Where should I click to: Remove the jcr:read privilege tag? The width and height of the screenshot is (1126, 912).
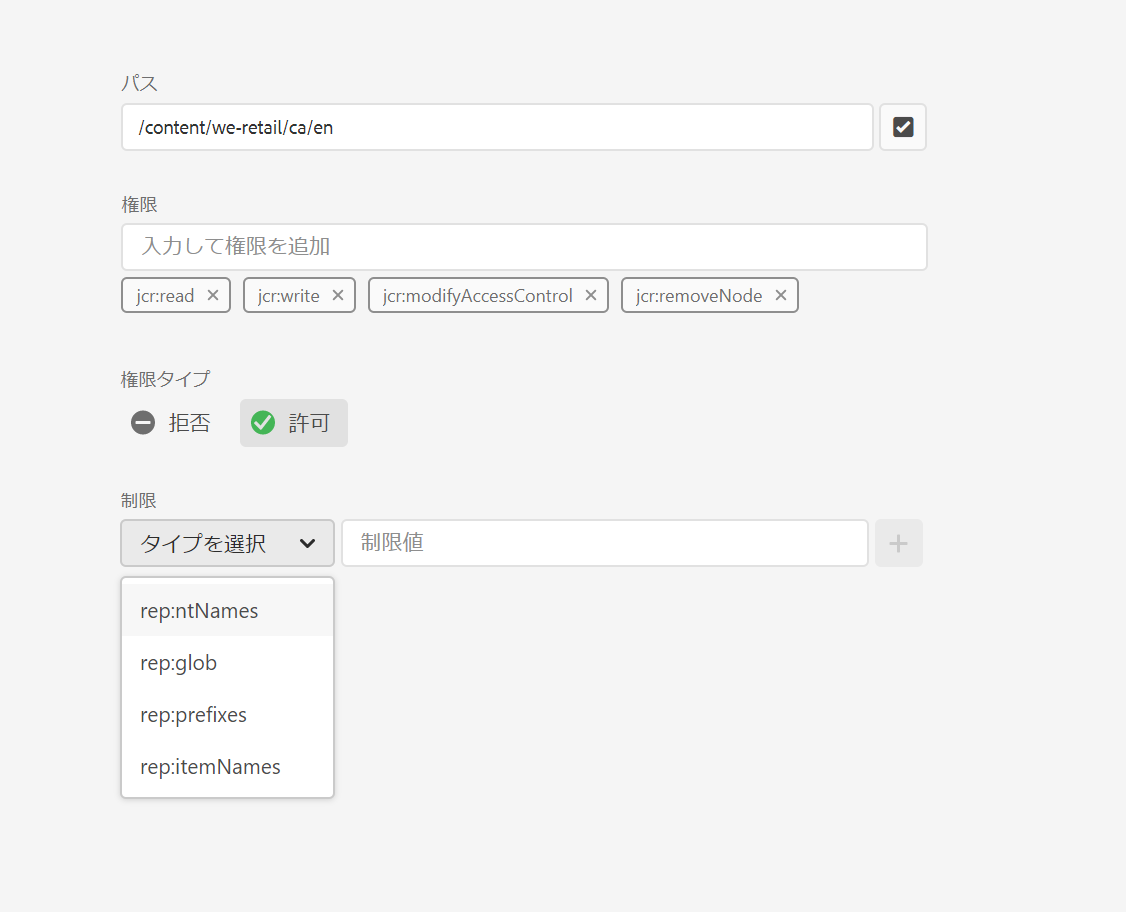[213, 295]
